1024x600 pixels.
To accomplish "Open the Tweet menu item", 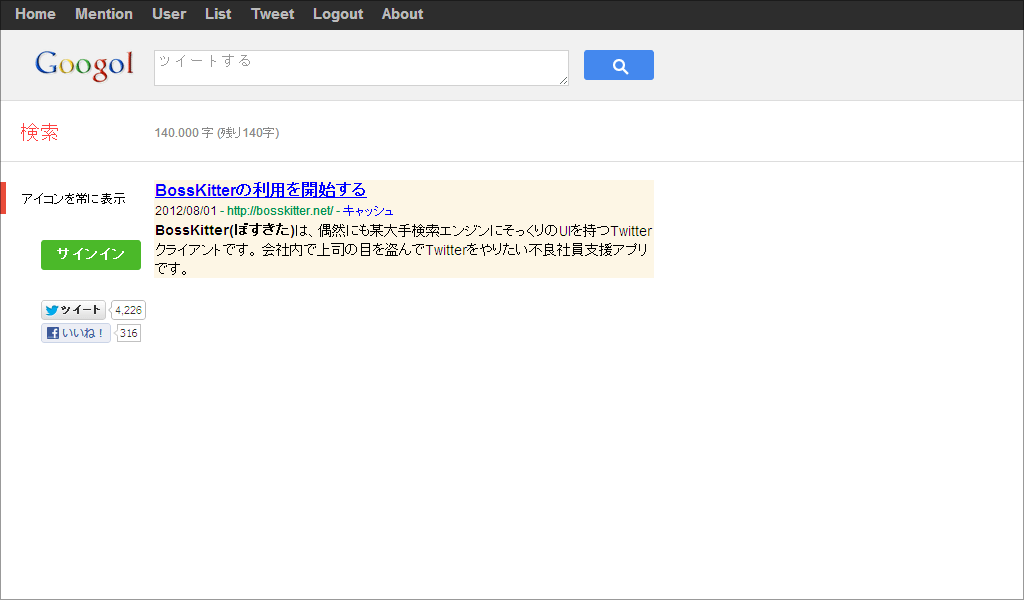I will [x=272, y=14].
